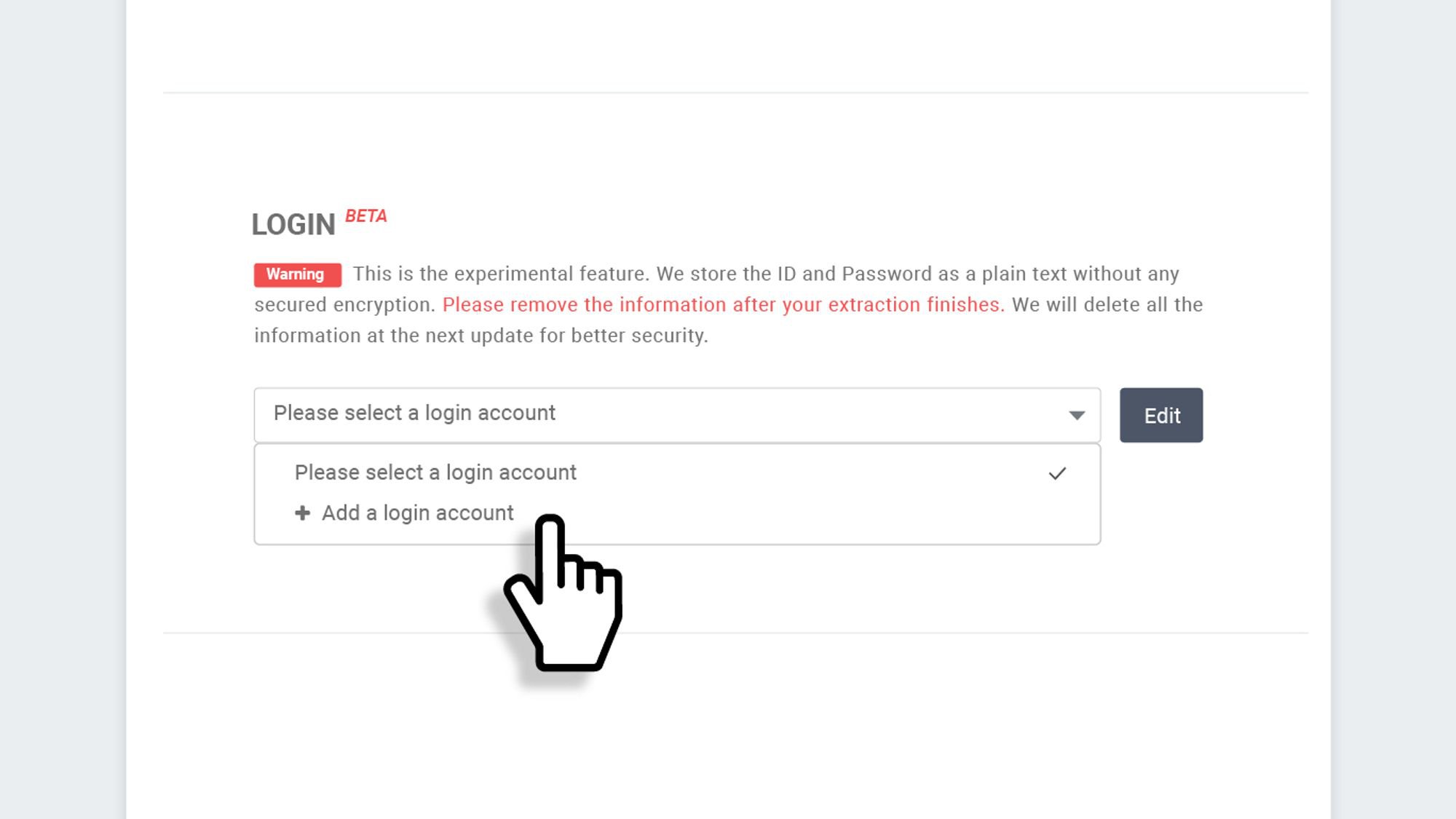Click the plus icon beside Add a login account
The width and height of the screenshot is (1456, 819).
tap(302, 513)
